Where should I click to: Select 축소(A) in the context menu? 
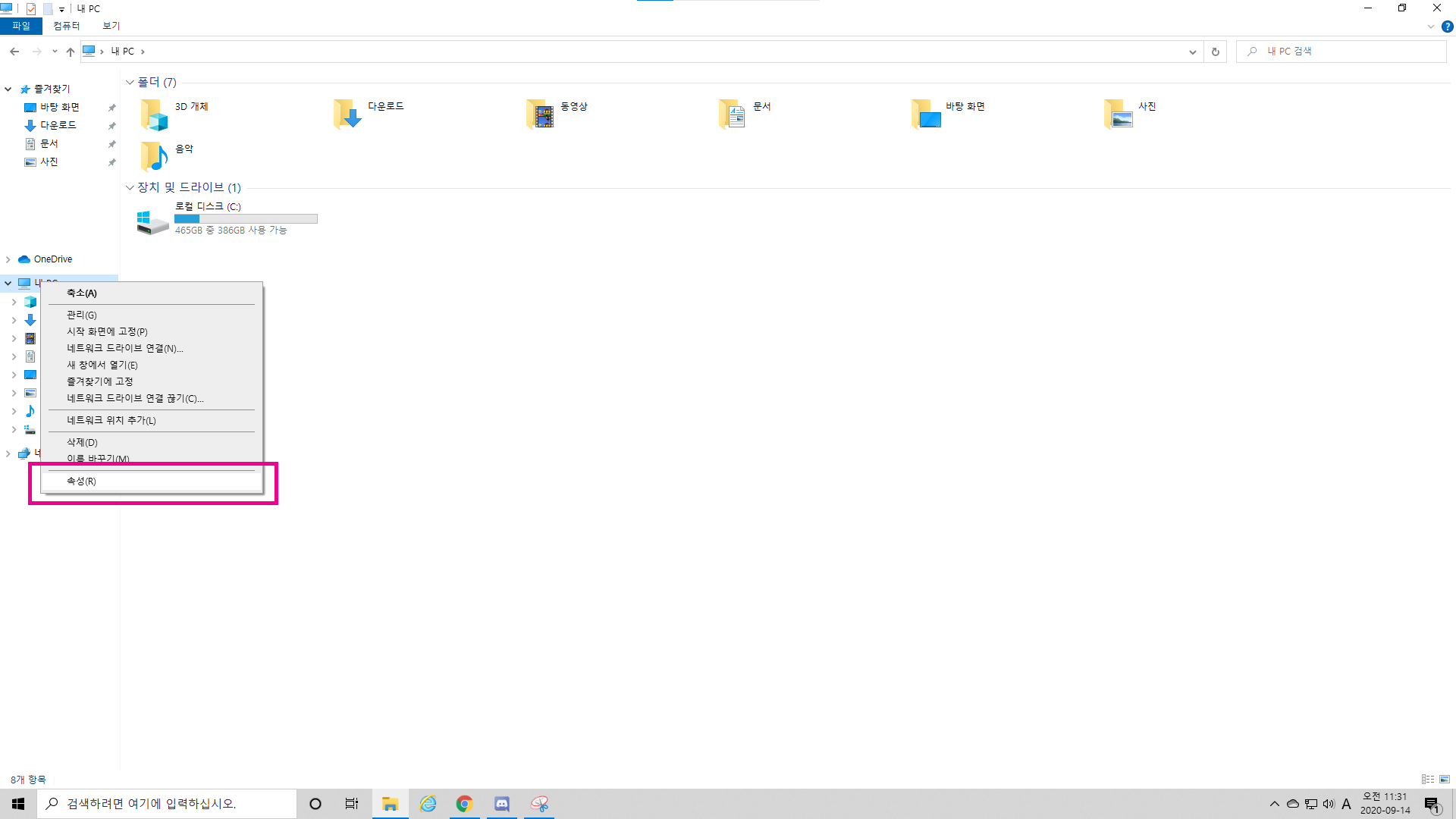(152, 293)
